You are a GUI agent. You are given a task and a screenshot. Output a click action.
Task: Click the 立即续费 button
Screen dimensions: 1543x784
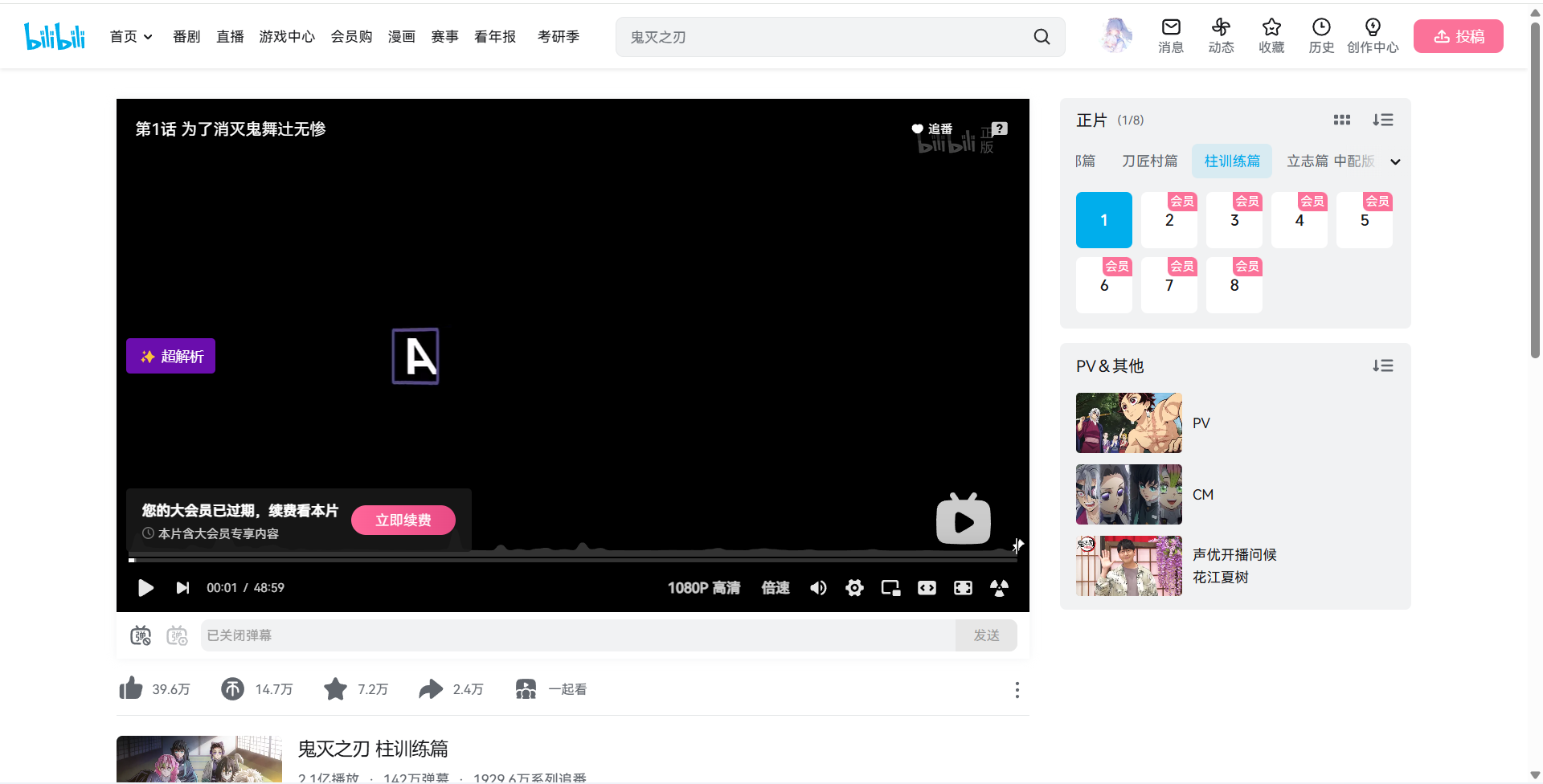[403, 520]
